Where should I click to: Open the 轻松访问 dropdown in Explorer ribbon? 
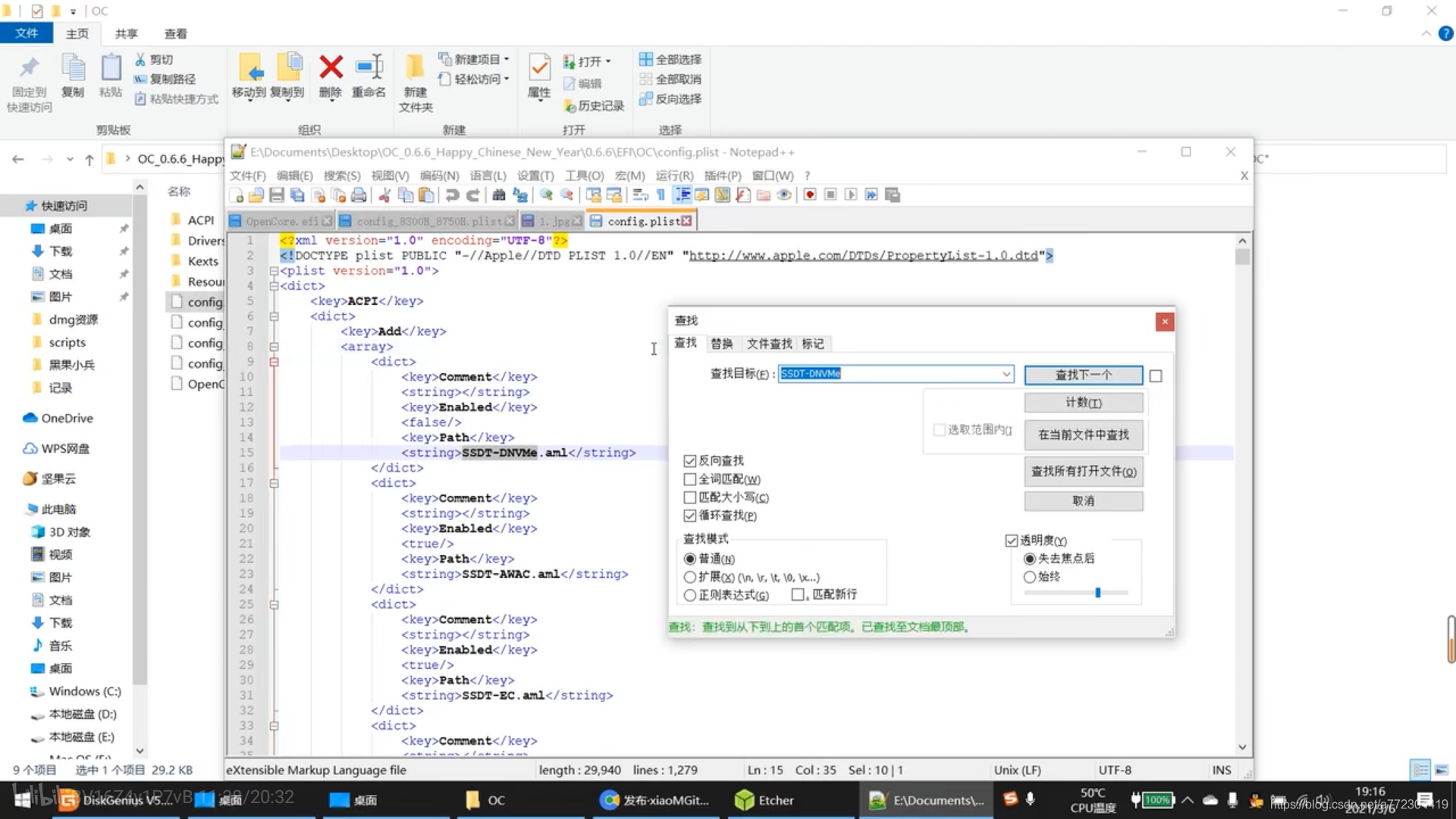pyautogui.click(x=474, y=79)
